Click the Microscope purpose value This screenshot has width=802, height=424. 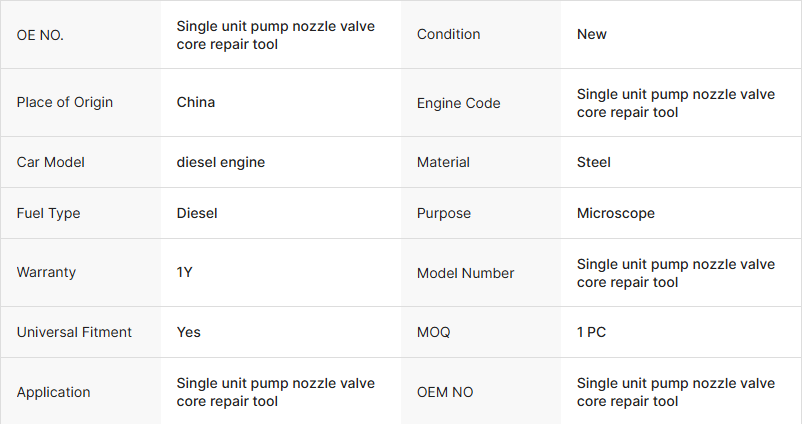pyautogui.click(x=615, y=213)
